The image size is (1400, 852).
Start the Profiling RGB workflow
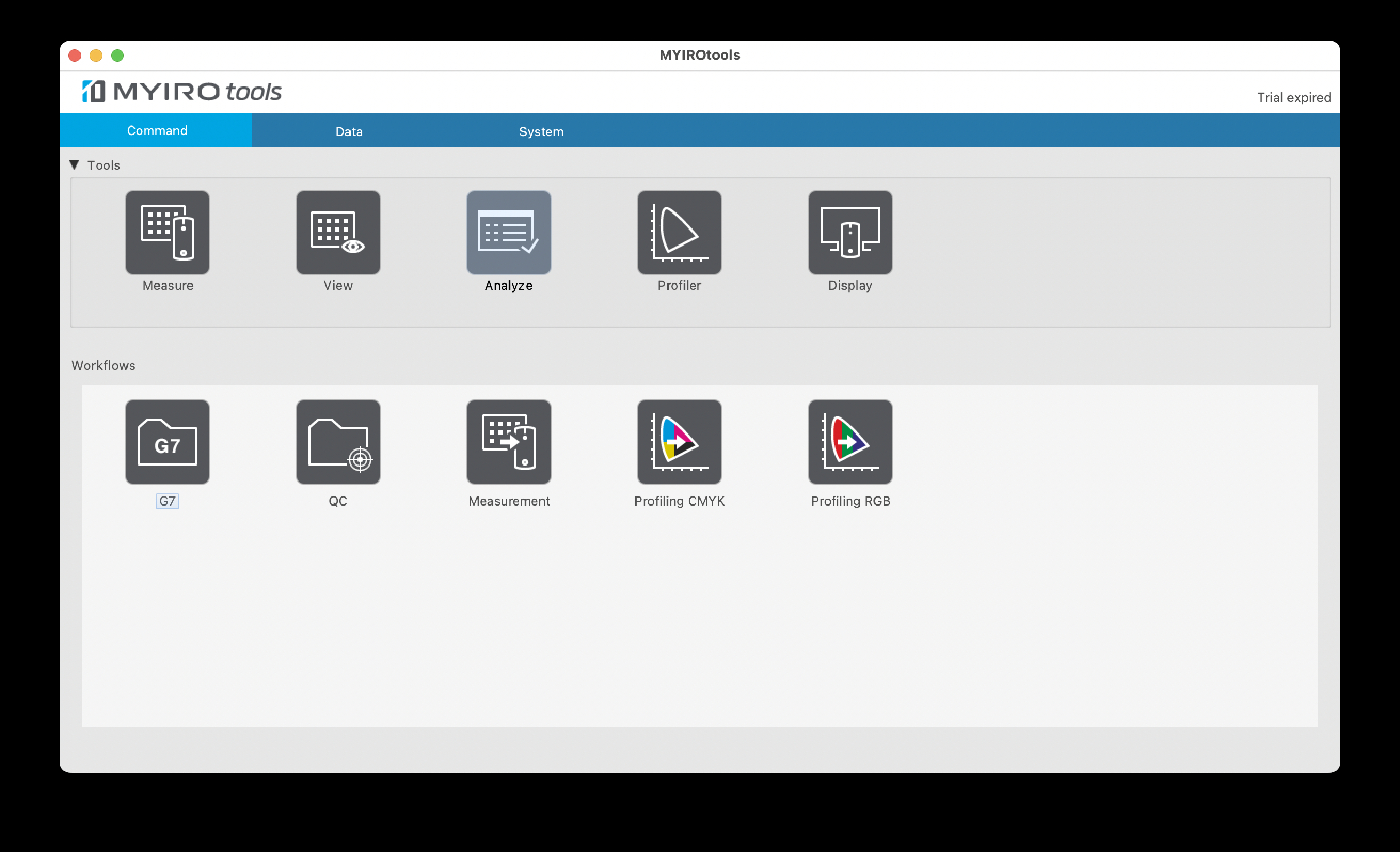click(850, 441)
